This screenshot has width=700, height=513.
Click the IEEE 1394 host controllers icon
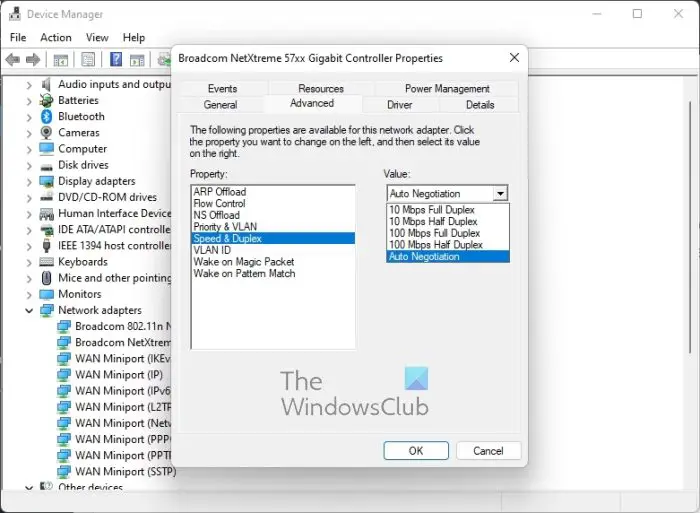click(x=46, y=246)
